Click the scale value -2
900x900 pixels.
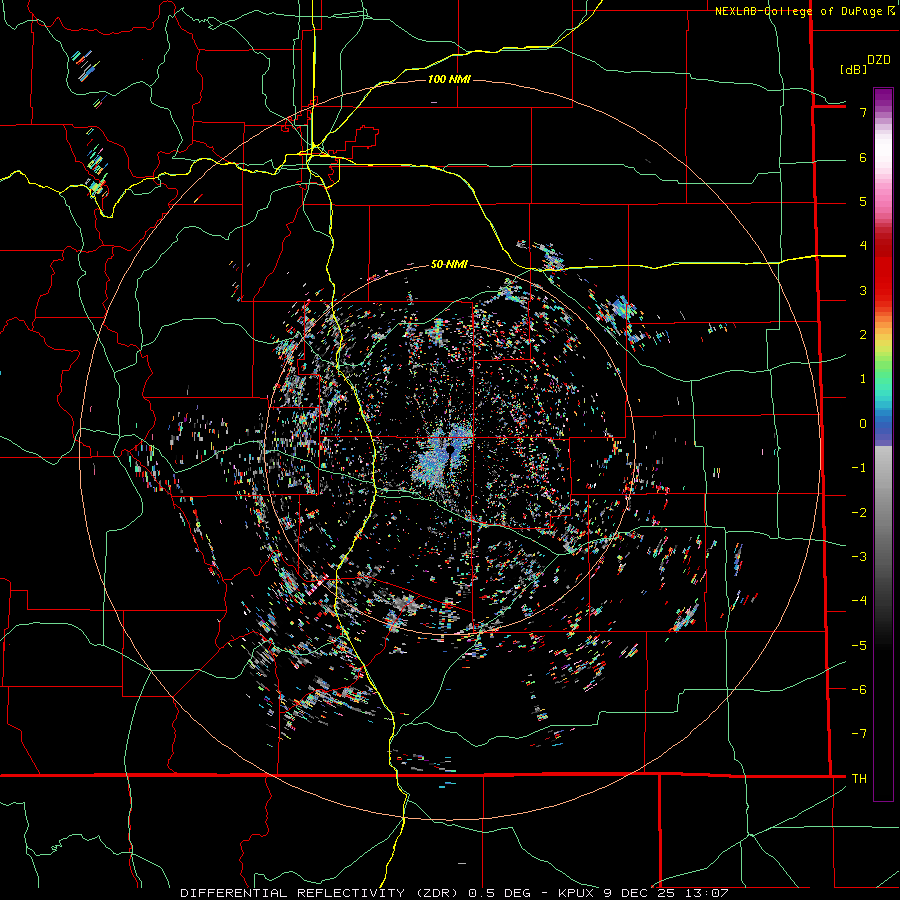click(x=859, y=512)
